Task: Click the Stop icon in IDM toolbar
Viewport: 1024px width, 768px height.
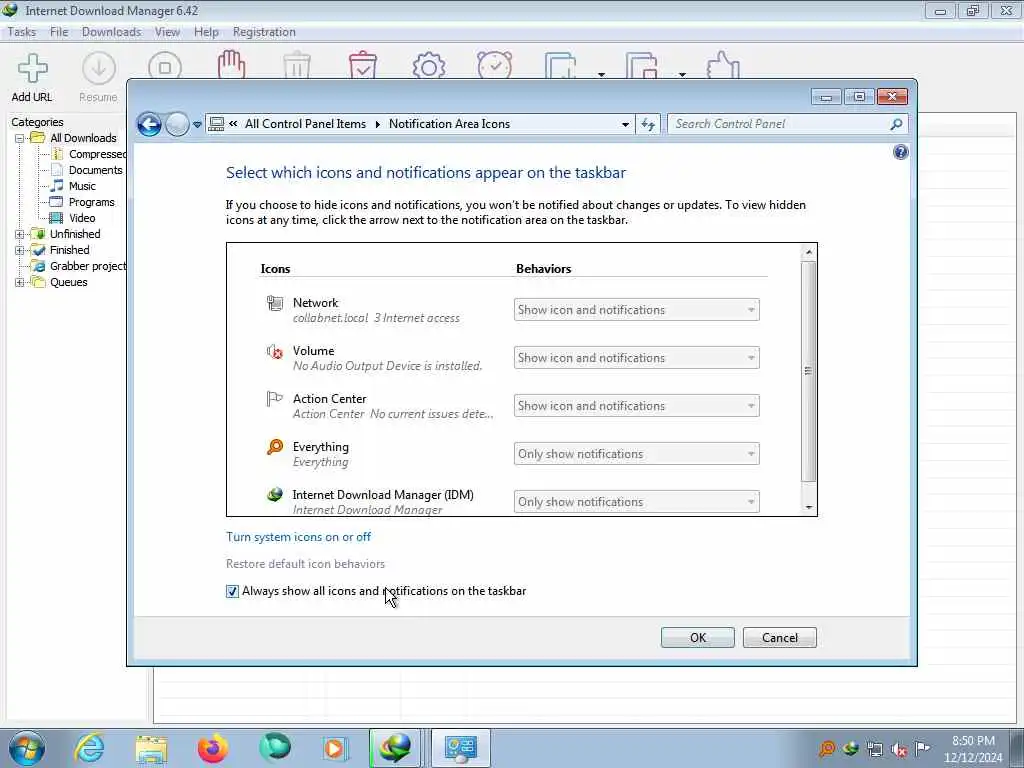Action: 165,65
